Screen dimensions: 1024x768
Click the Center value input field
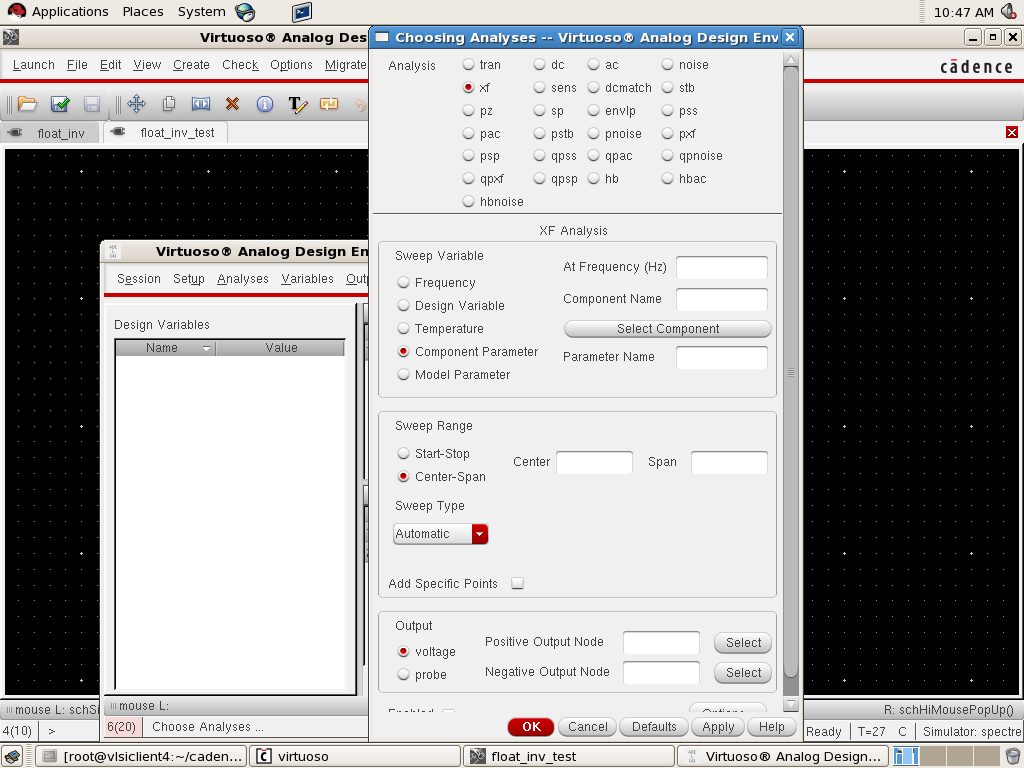tap(594, 462)
